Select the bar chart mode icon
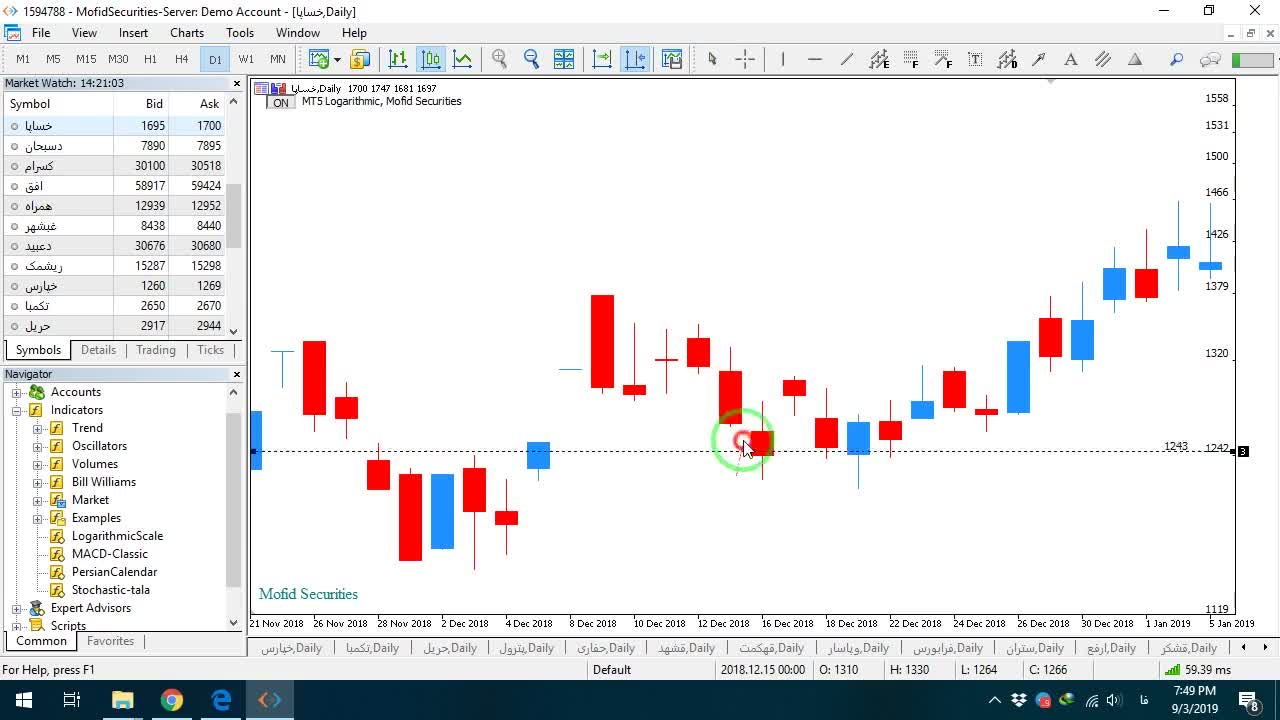Screen dimensions: 1280x720 click(x=398, y=59)
